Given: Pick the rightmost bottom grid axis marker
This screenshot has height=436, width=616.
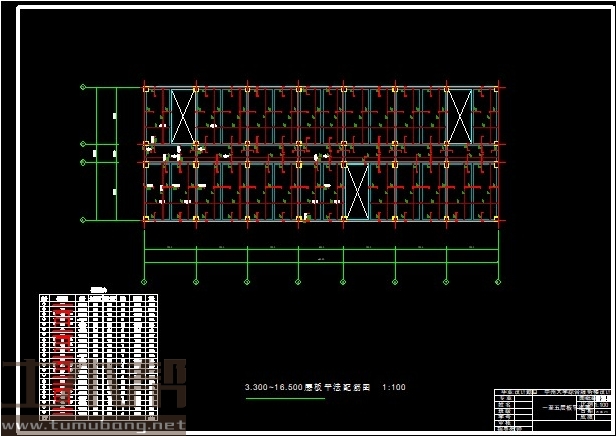Looking at the screenshot, I should click(x=497, y=283).
